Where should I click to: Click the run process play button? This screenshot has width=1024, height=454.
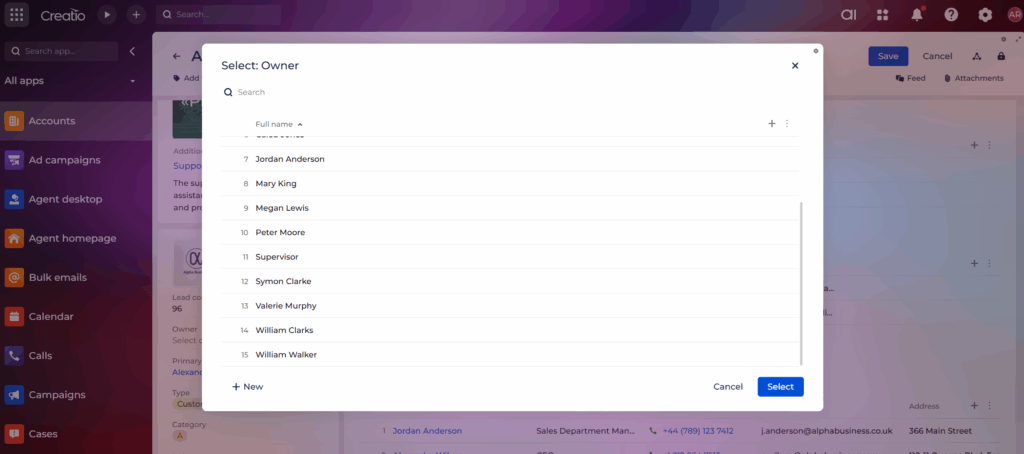[x=107, y=15]
